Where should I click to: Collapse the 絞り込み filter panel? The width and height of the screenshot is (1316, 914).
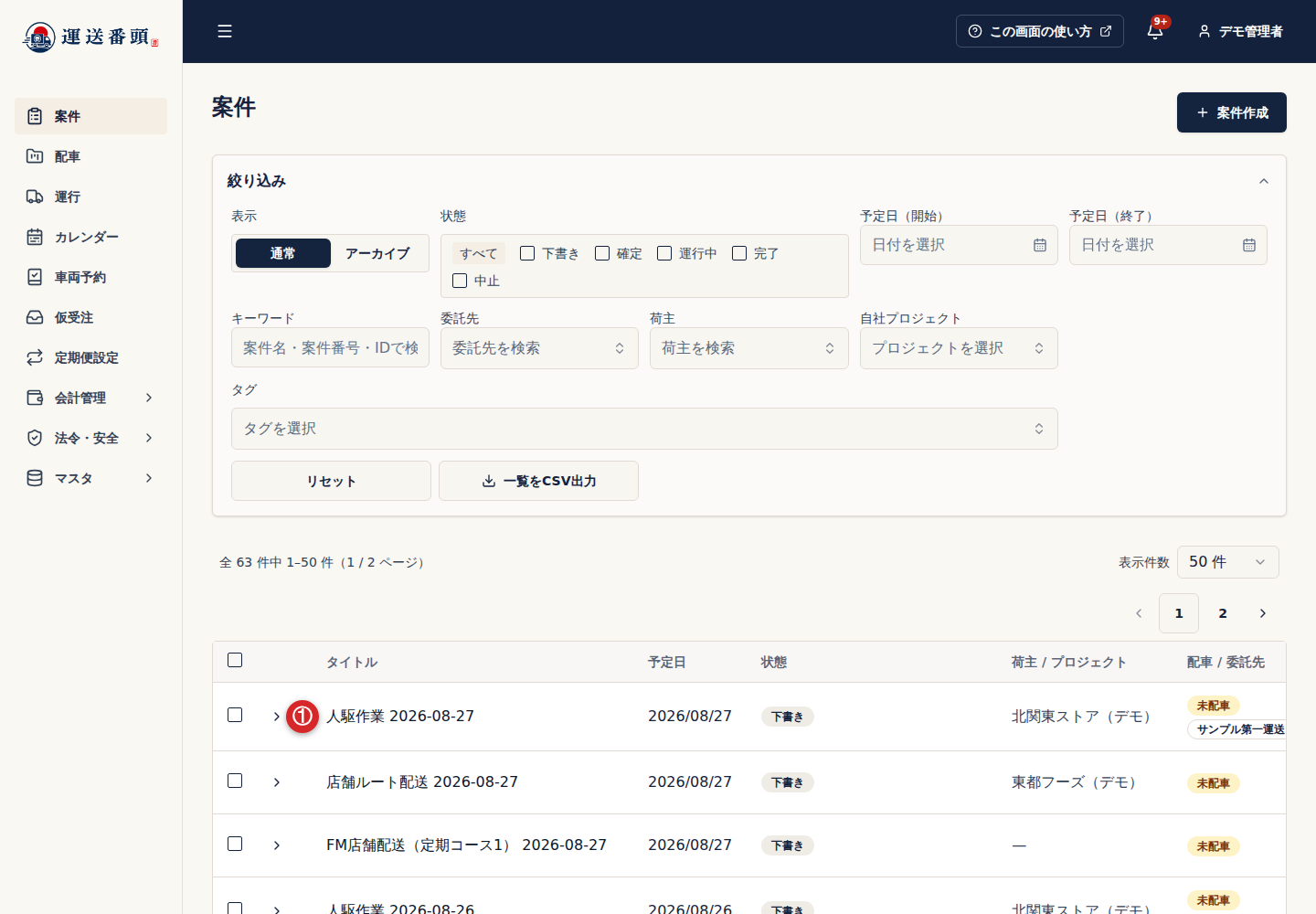pos(1264,181)
